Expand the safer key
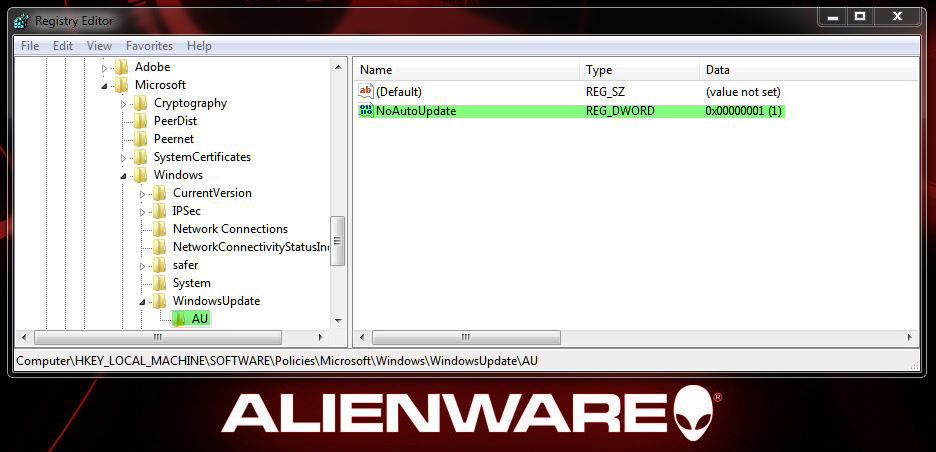Screen dimensions: 936x452 tap(143, 265)
